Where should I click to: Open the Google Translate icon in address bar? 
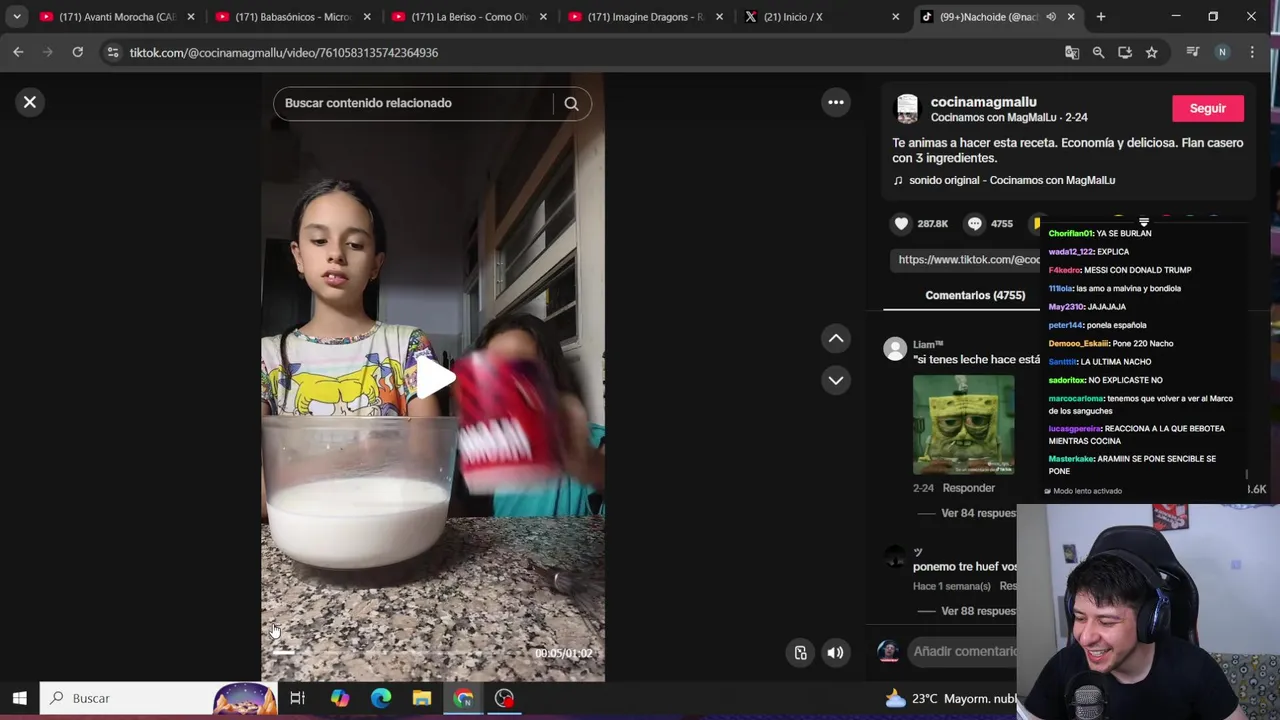1072,52
